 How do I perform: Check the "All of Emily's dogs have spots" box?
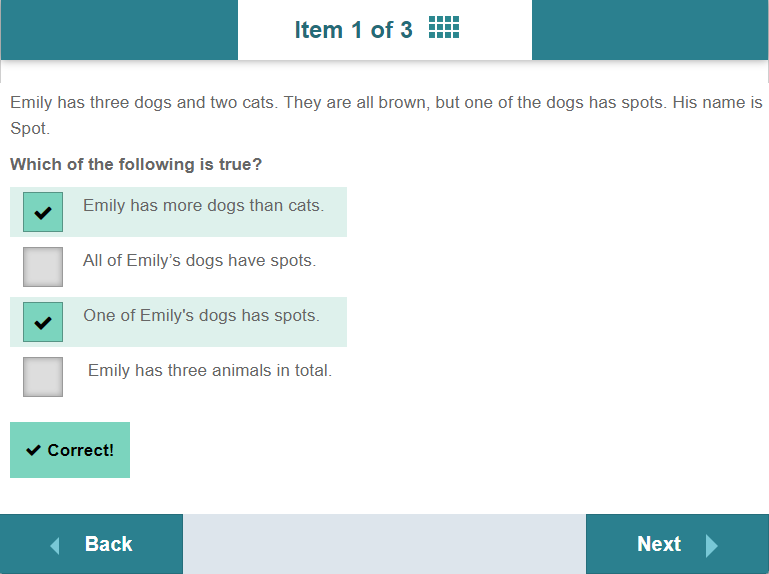point(43,267)
